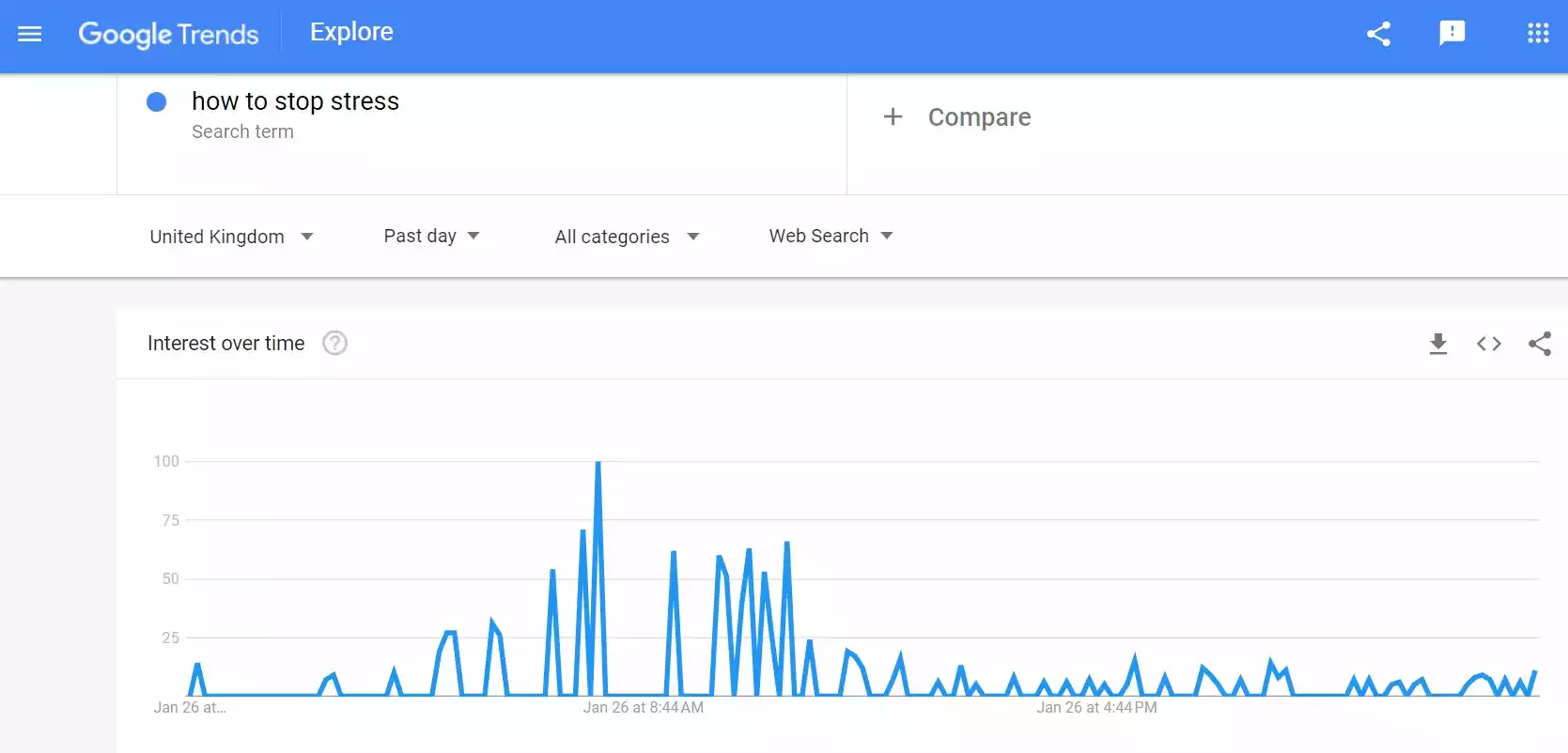Open the All categories dropdown
The image size is (1568, 753).
click(x=627, y=237)
